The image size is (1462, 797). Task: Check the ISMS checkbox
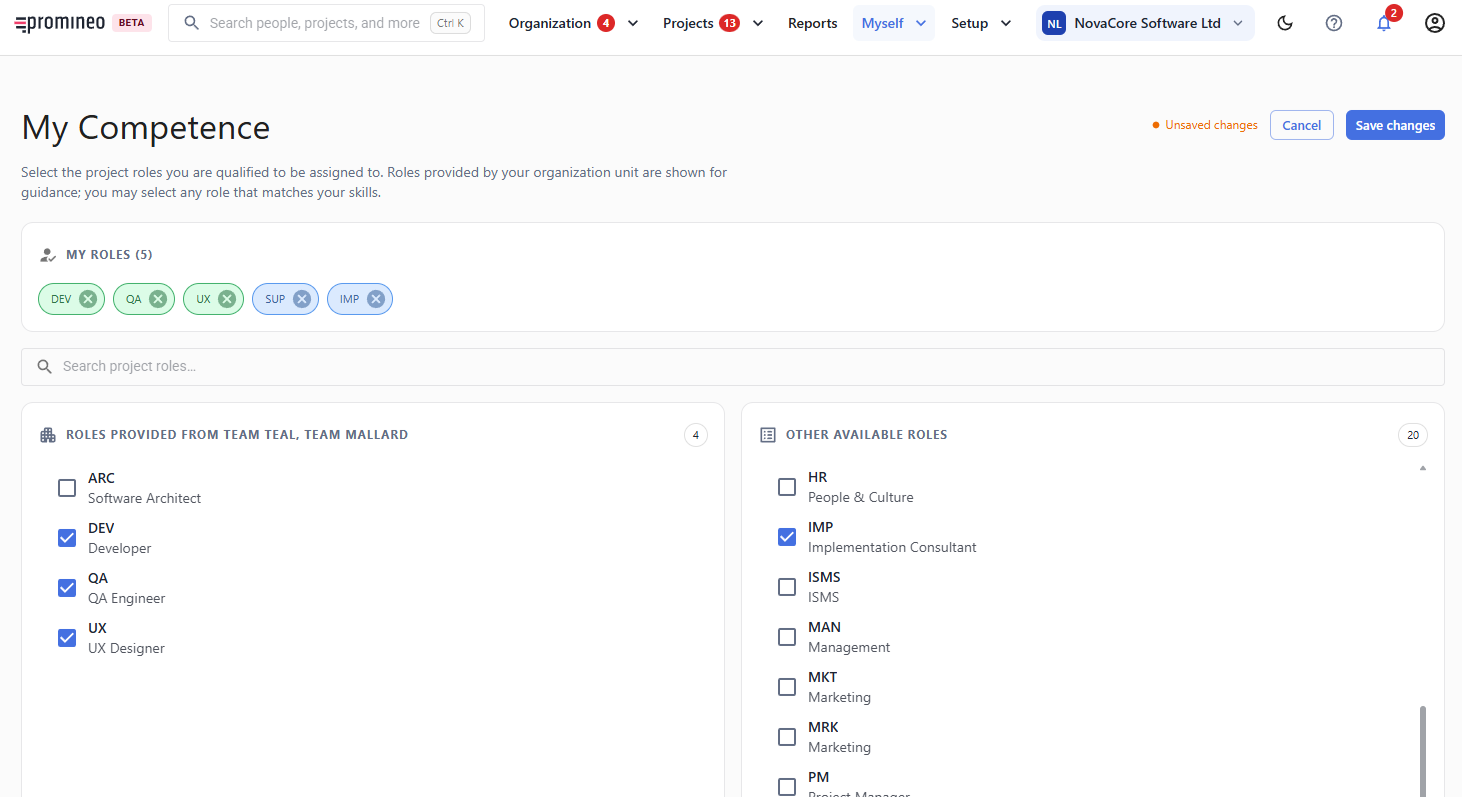click(787, 587)
